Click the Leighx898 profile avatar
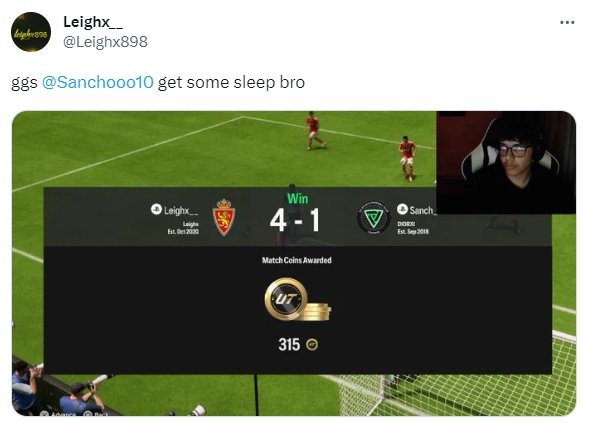 pyautogui.click(x=31, y=32)
